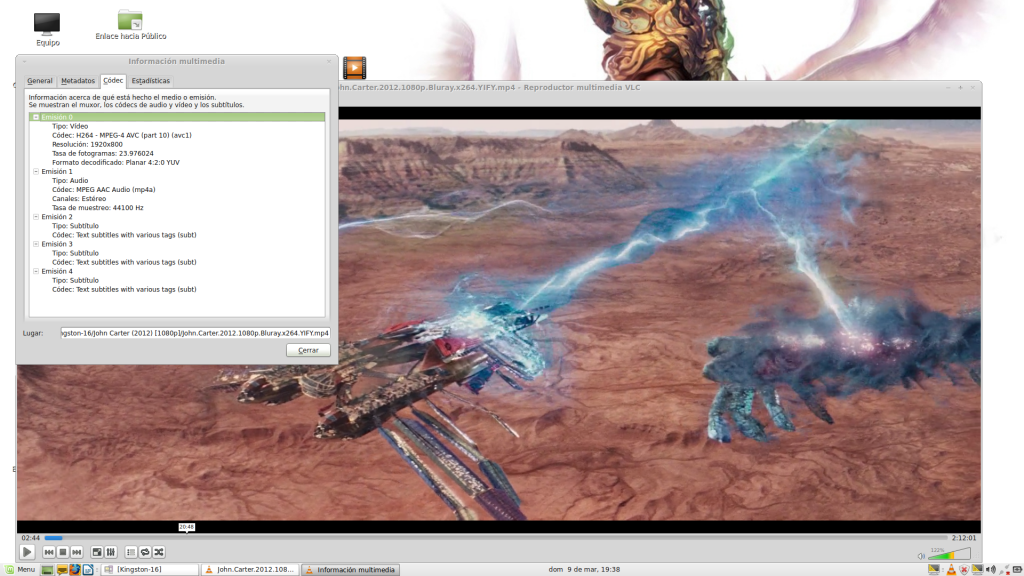Viewport: 1024px width, 576px height.
Task: Click the VLC volume slider
Action: [949, 555]
